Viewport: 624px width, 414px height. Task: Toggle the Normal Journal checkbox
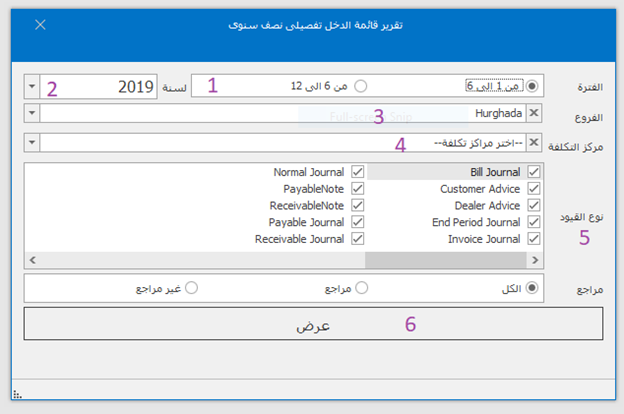pyautogui.click(x=357, y=172)
